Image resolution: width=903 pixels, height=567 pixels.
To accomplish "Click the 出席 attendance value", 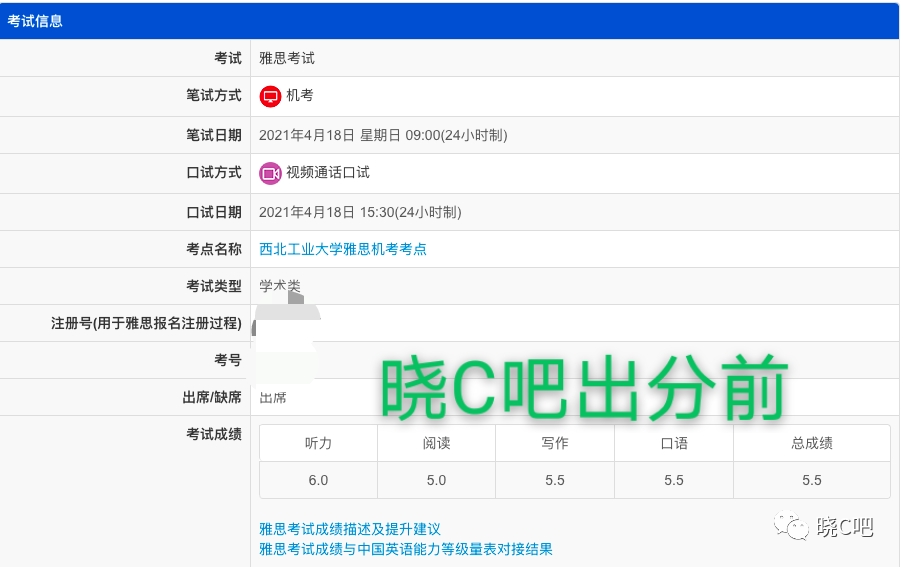I will click(273, 398).
